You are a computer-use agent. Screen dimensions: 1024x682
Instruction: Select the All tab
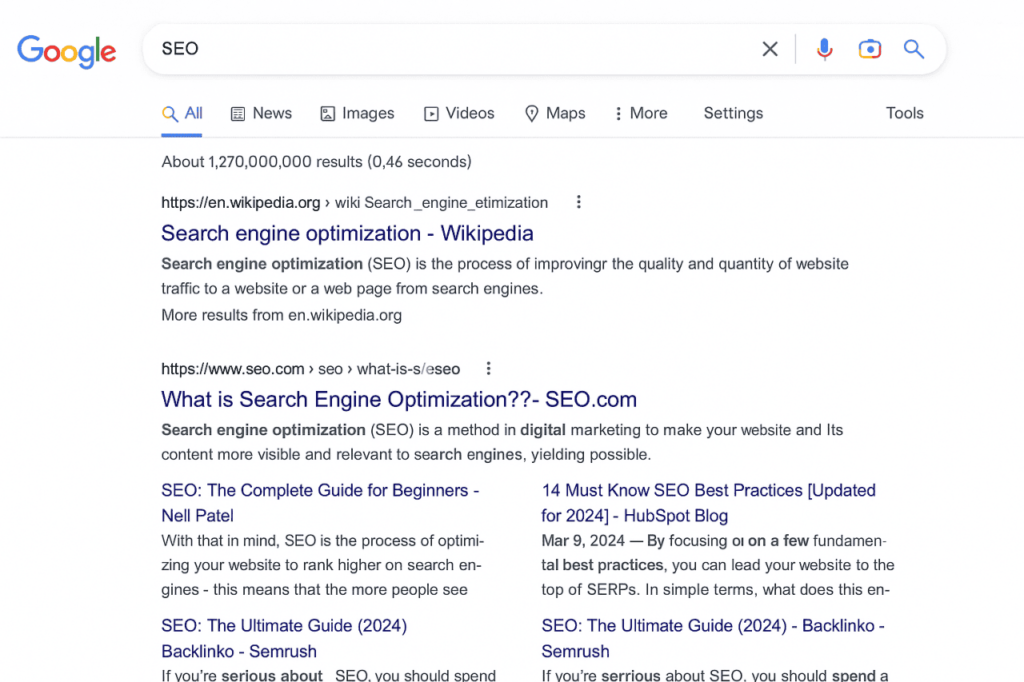click(x=182, y=114)
